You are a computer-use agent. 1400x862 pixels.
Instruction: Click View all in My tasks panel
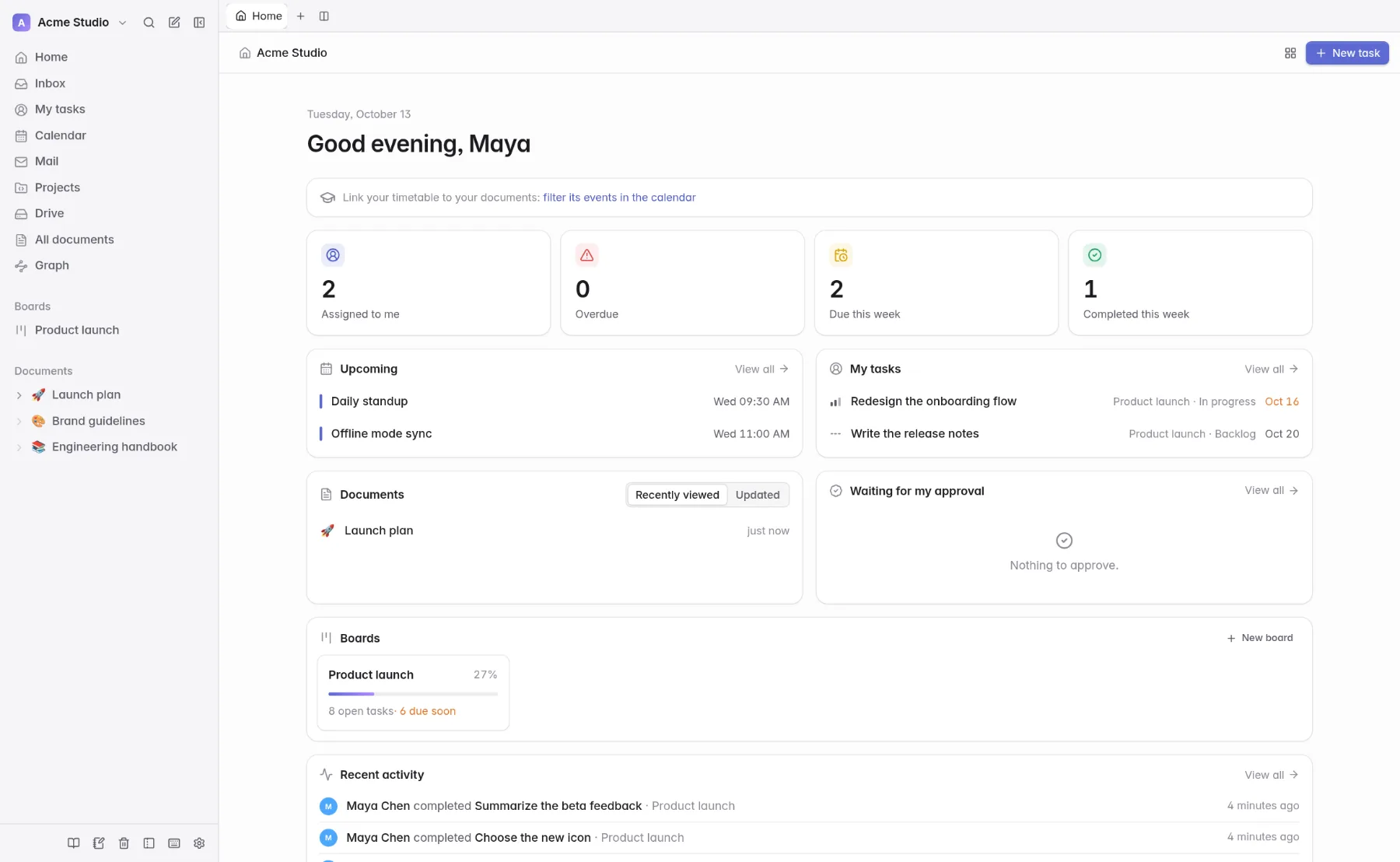point(1271,369)
